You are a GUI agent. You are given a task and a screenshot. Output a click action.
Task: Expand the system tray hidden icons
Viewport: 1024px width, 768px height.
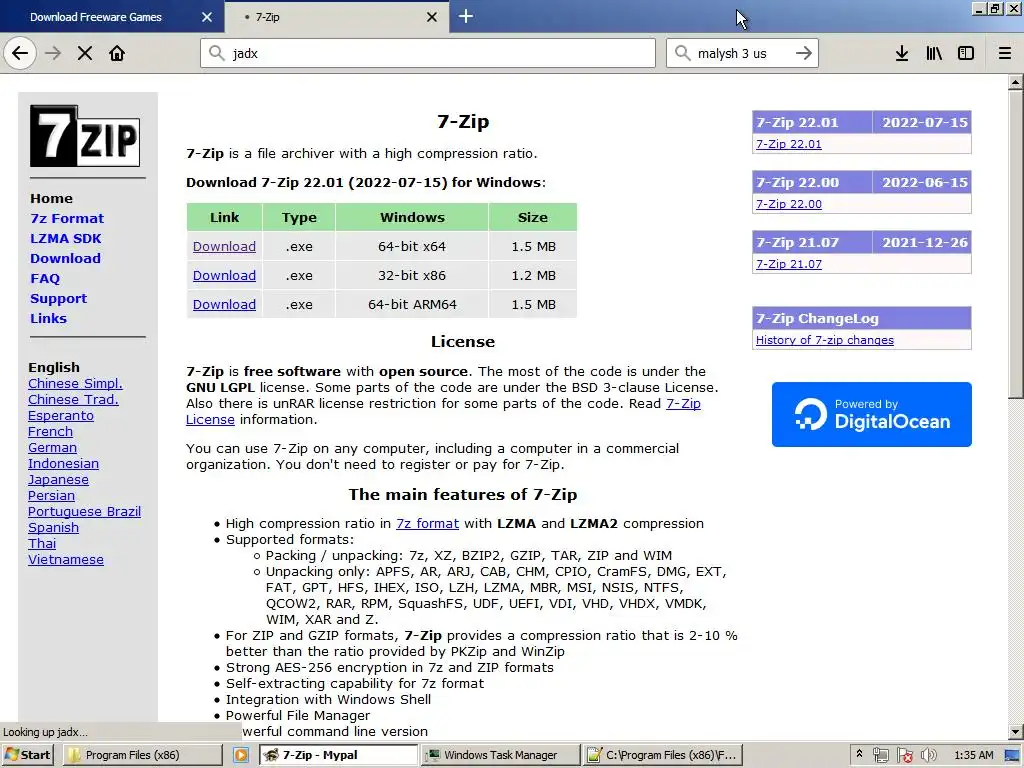point(859,754)
